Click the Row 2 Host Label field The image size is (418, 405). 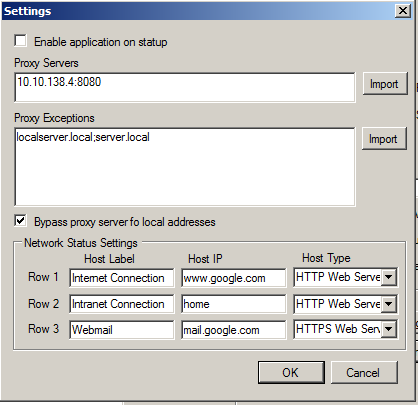point(122,304)
